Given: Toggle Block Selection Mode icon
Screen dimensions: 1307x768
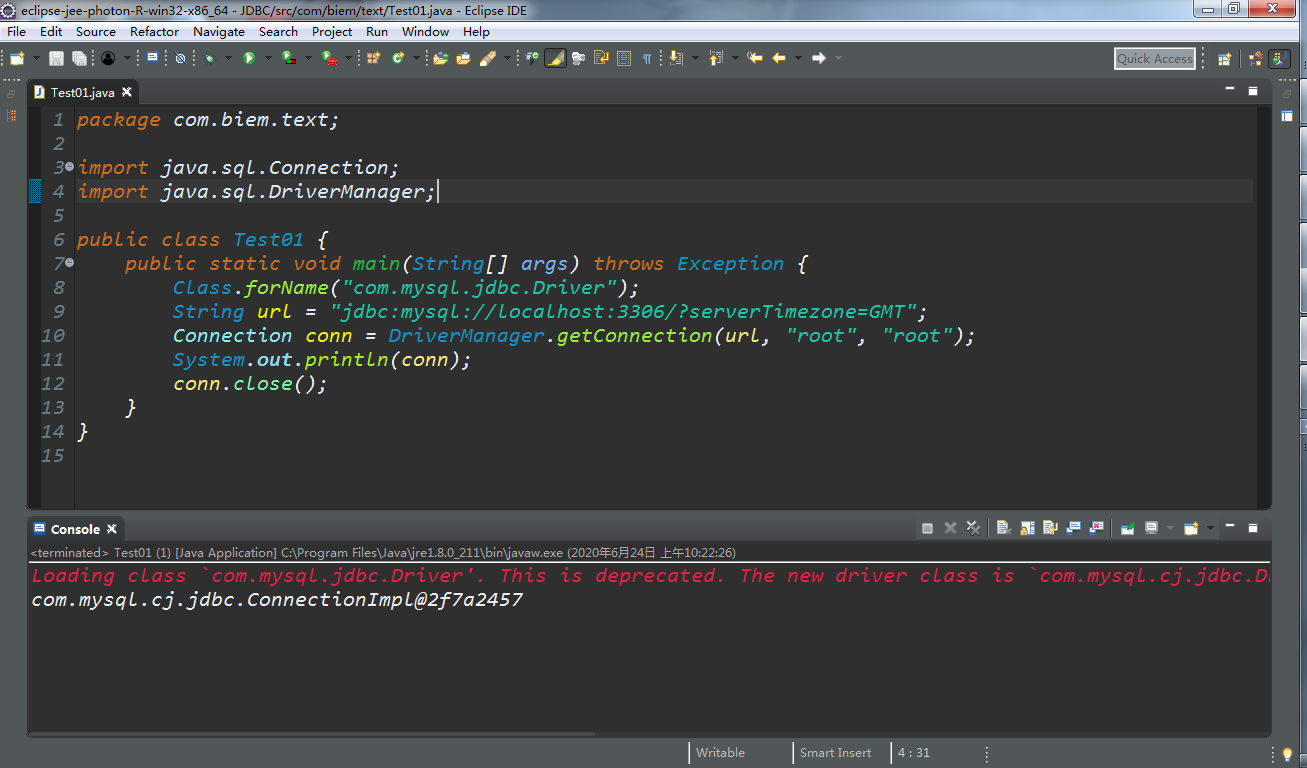Looking at the screenshot, I should 624,58.
